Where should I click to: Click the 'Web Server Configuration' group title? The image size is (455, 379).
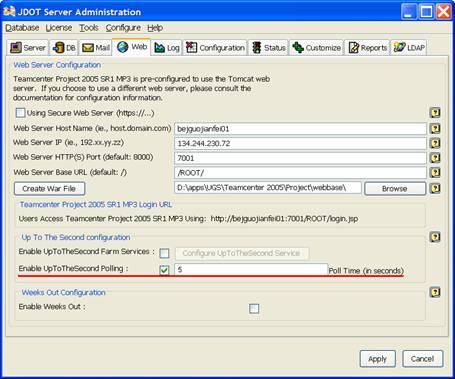(x=57, y=65)
